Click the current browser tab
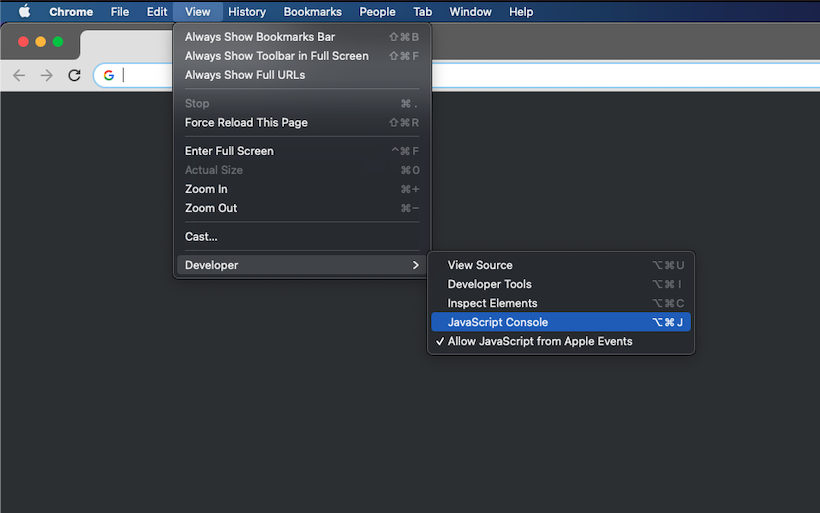 [127, 45]
